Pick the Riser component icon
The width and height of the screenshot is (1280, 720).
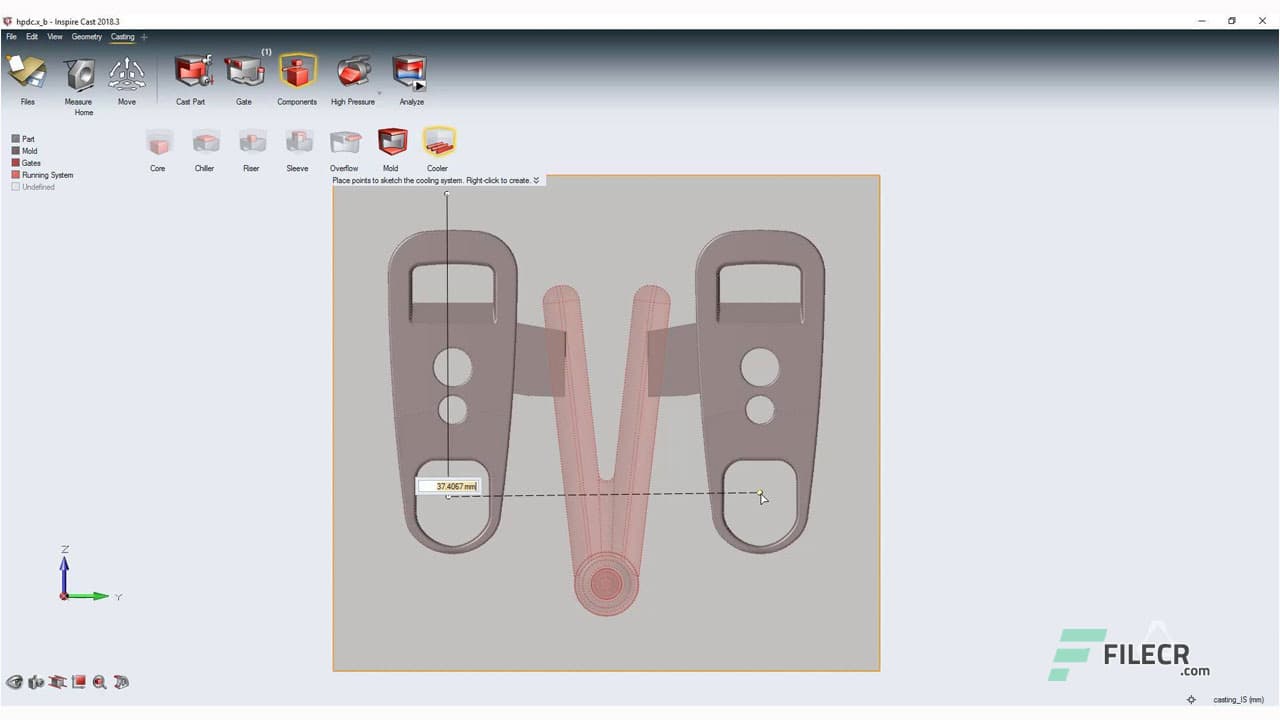click(x=251, y=142)
